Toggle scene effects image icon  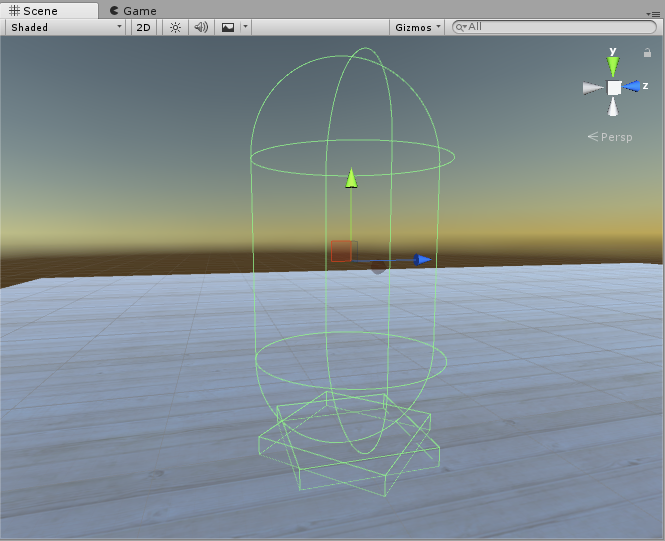tap(228, 28)
